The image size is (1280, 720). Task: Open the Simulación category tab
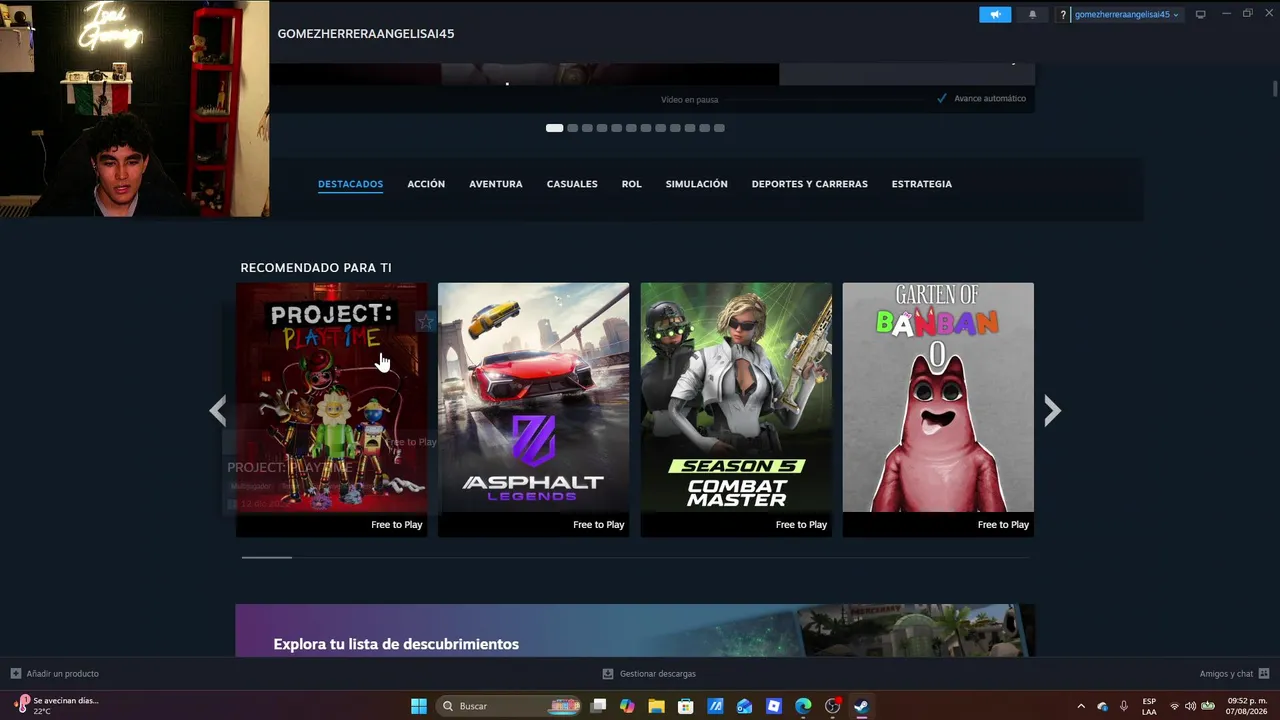(x=697, y=184)
